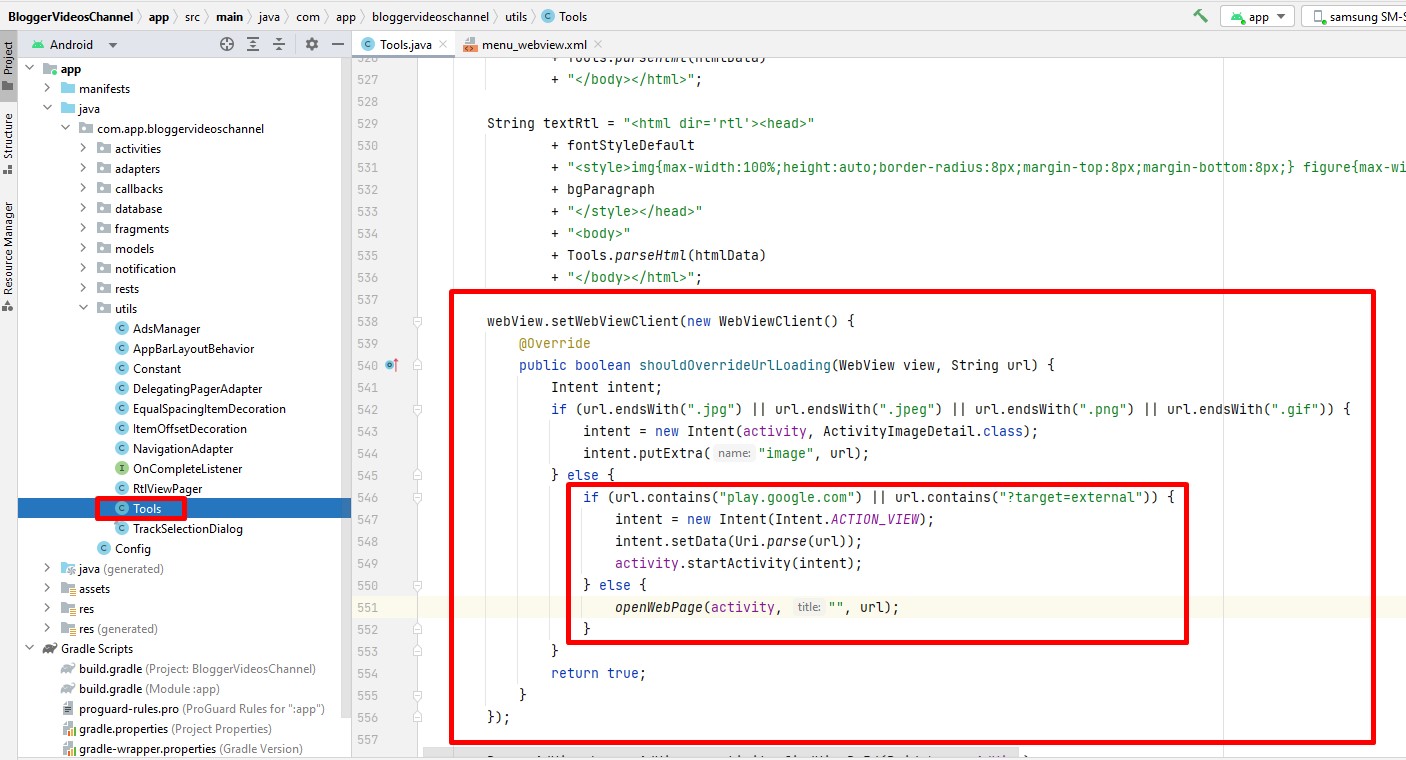Collapse the Gradle Scripts node
Viewport: 1406px width, 760px height.
[29, 649]
